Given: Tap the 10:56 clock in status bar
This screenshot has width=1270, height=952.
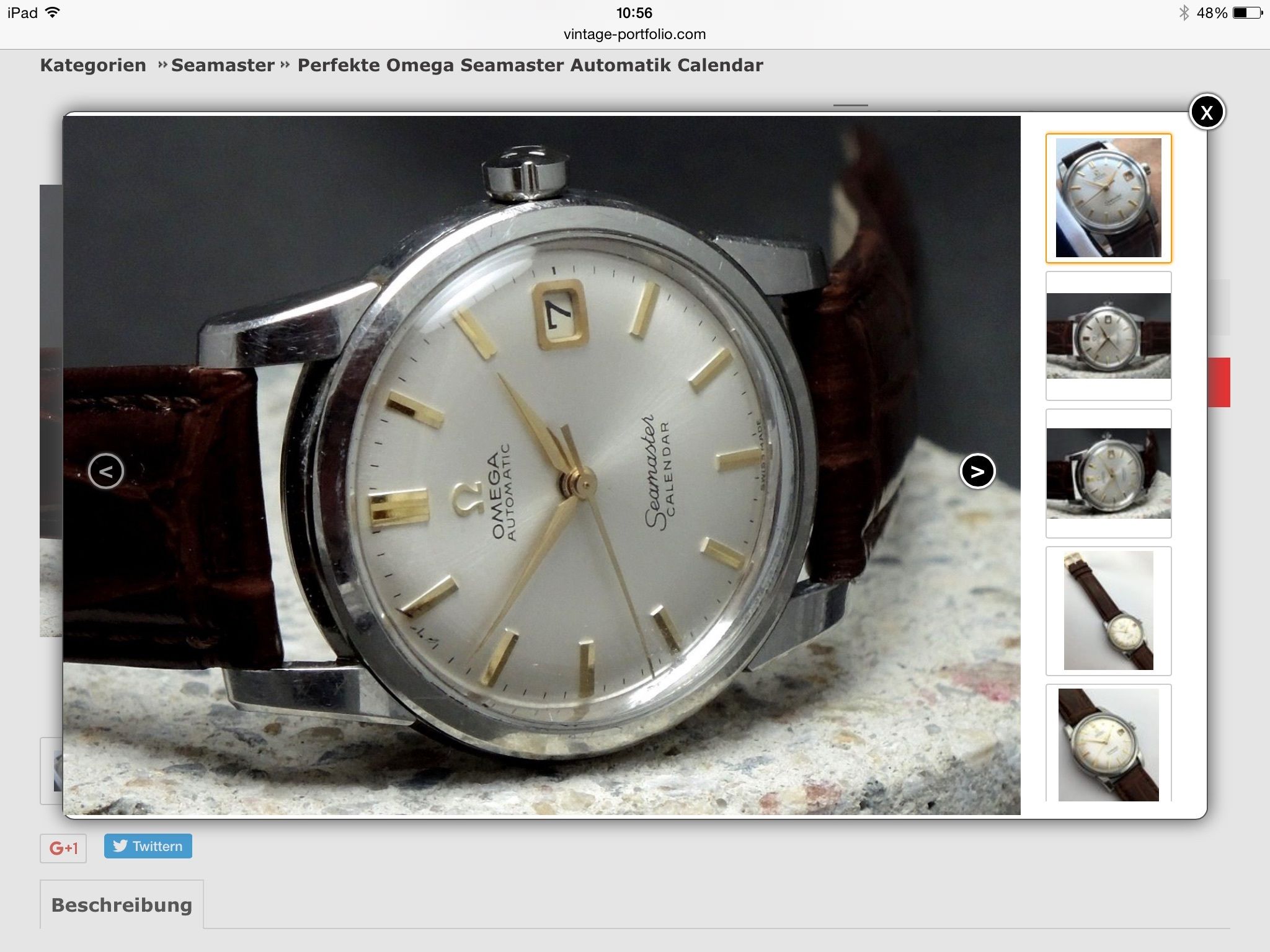Looking at the screenshot, I should tap(634, 12).
